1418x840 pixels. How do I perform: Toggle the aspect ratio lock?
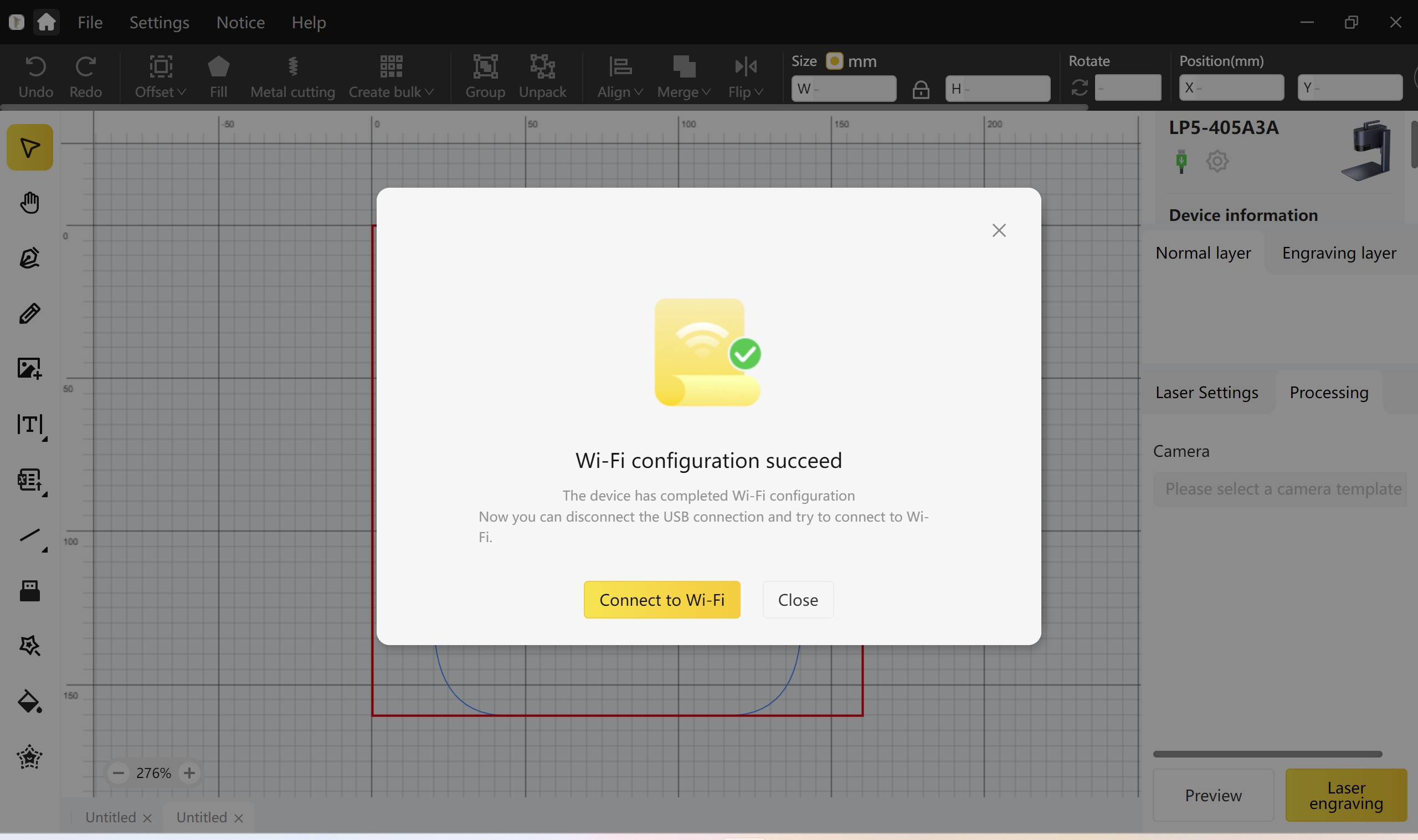click(921, 90)
